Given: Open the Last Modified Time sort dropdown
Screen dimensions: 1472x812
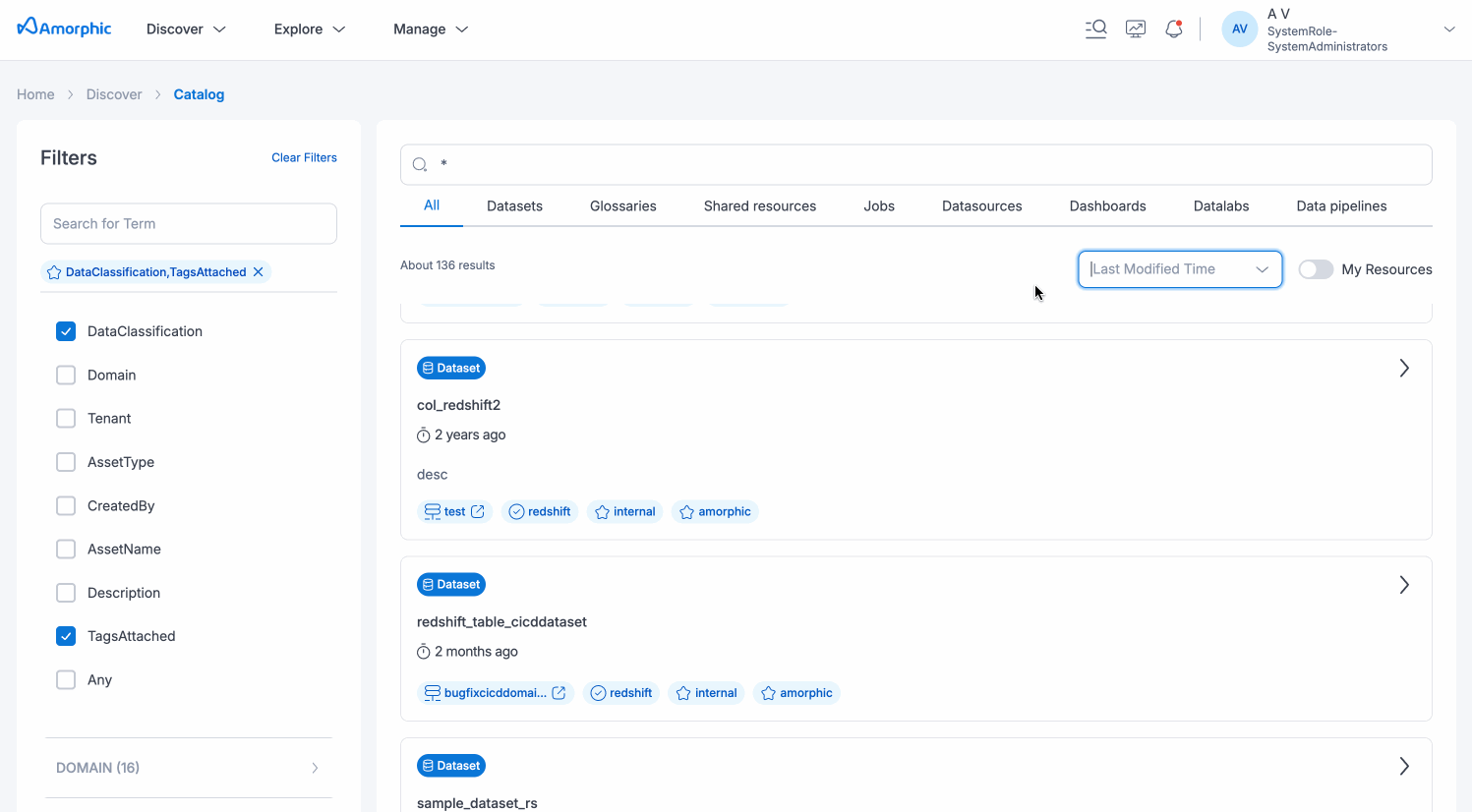Looking at the screenshot, I should click(1179, 269).
